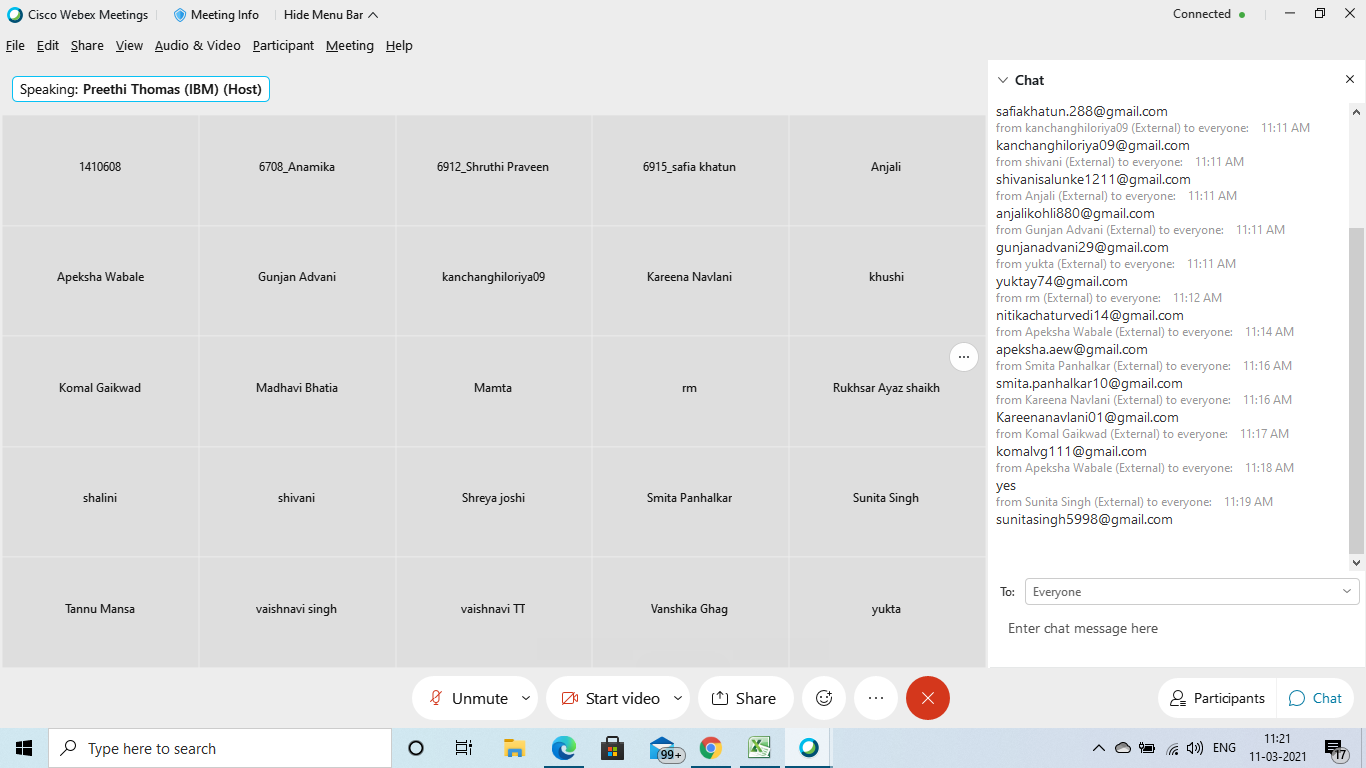Toggle the Participants panel
This screenshot has height=768, width=1366.
click(1217, 698)
